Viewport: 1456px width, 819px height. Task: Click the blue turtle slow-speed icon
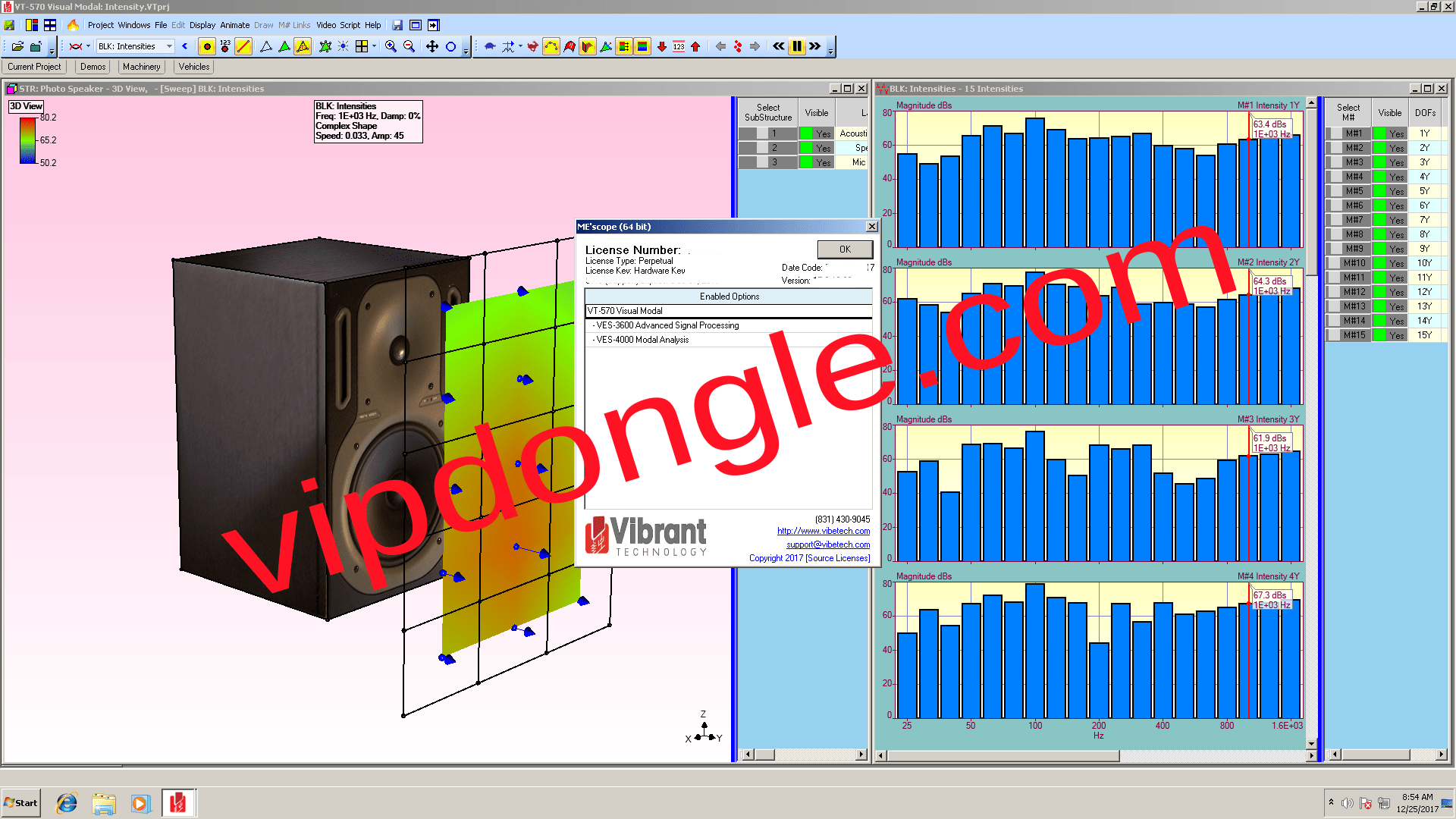click(490, 46)
